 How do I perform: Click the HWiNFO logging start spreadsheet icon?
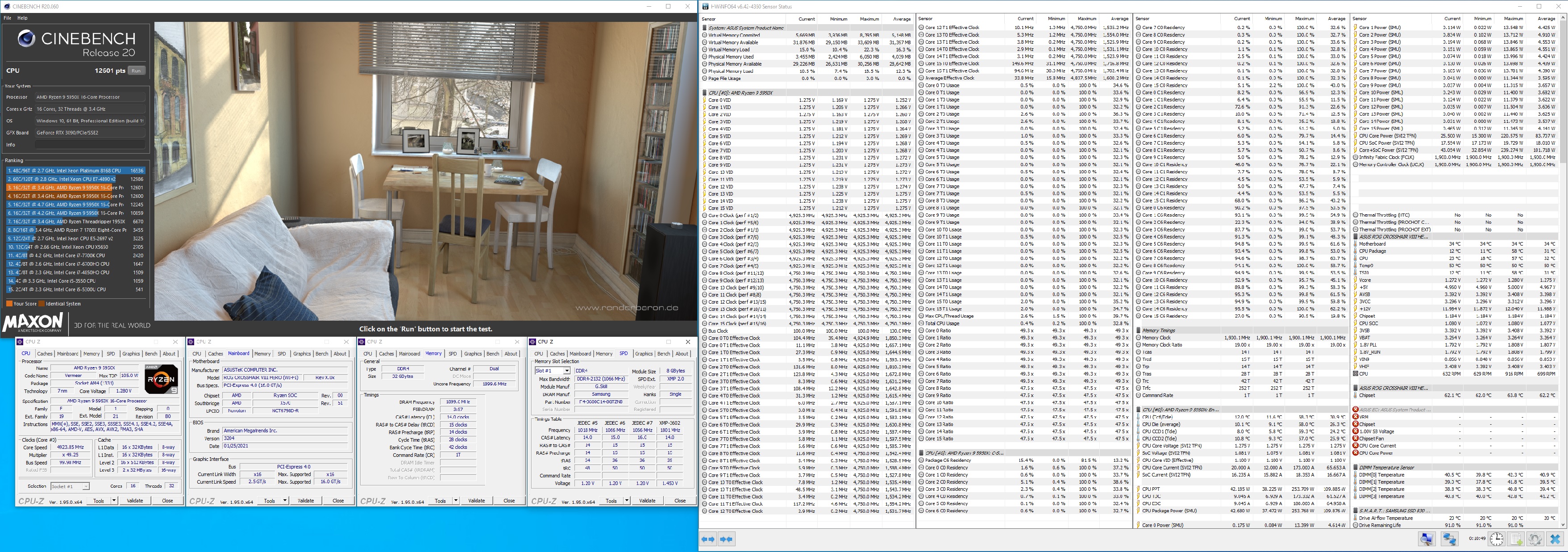tap(1516, 539)
